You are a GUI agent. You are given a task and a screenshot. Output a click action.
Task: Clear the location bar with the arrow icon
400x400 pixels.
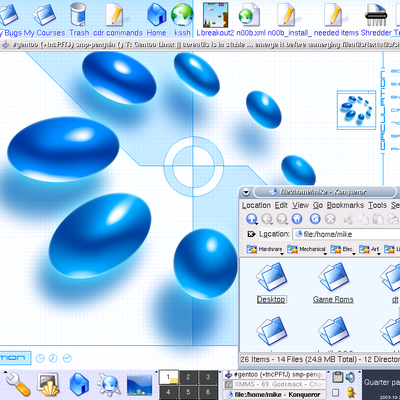(x=251, y=234)
